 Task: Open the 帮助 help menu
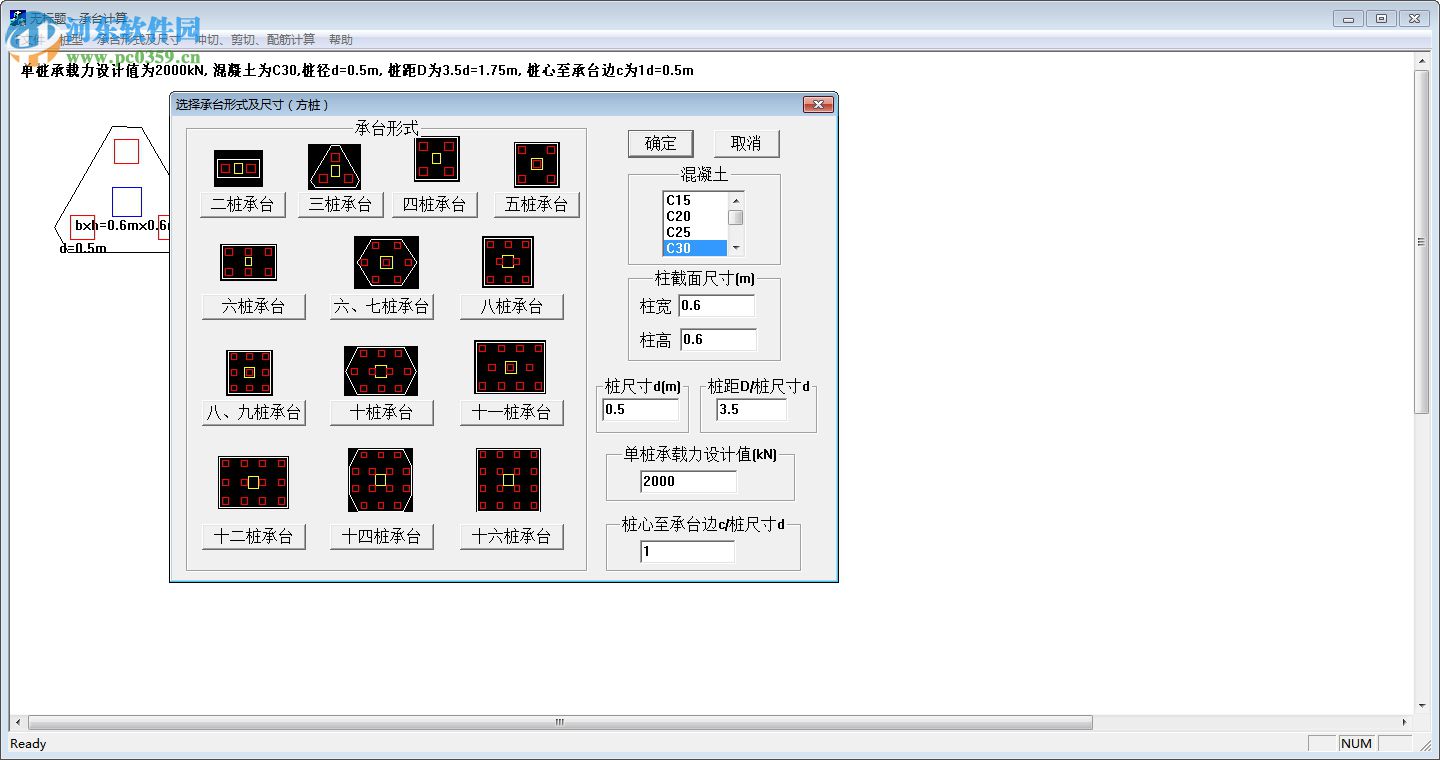(x=339, y=39)
